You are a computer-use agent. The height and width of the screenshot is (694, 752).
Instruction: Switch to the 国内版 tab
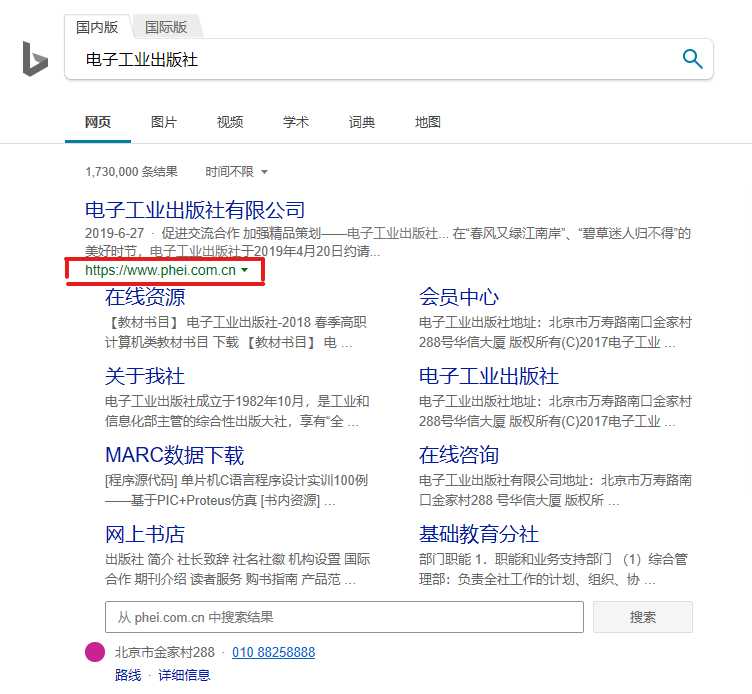click(x=97, y=27)
